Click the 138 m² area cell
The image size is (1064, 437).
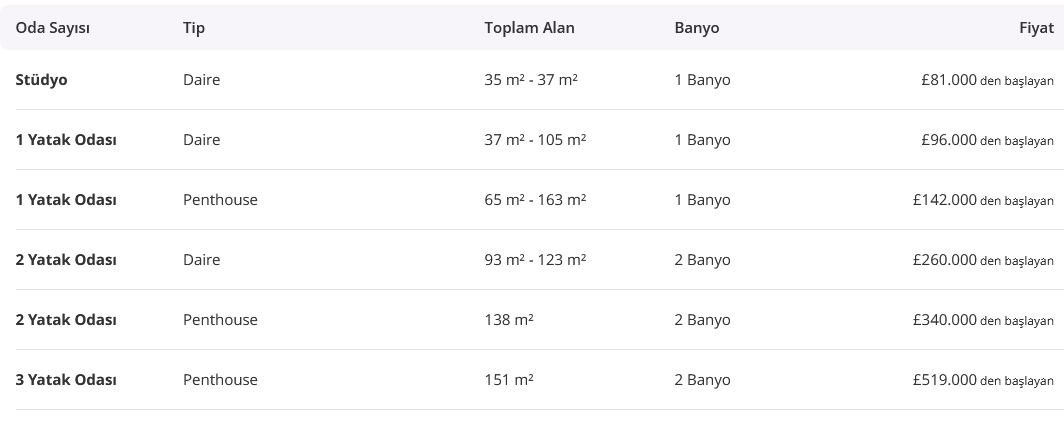click(509, 320)
